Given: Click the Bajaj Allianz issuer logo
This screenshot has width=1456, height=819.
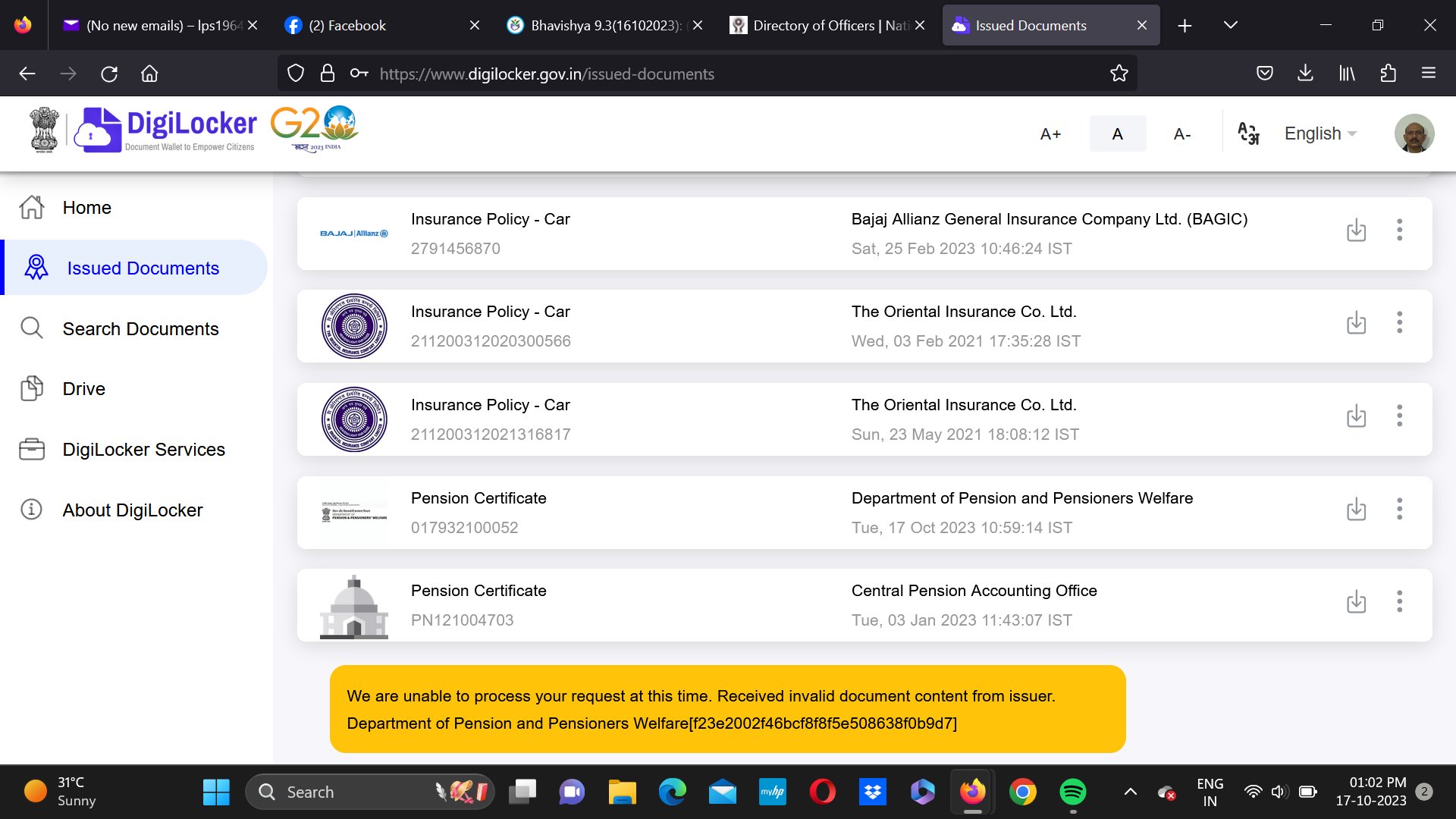Looking at the screenshot, I should click(x=354, y=234).
